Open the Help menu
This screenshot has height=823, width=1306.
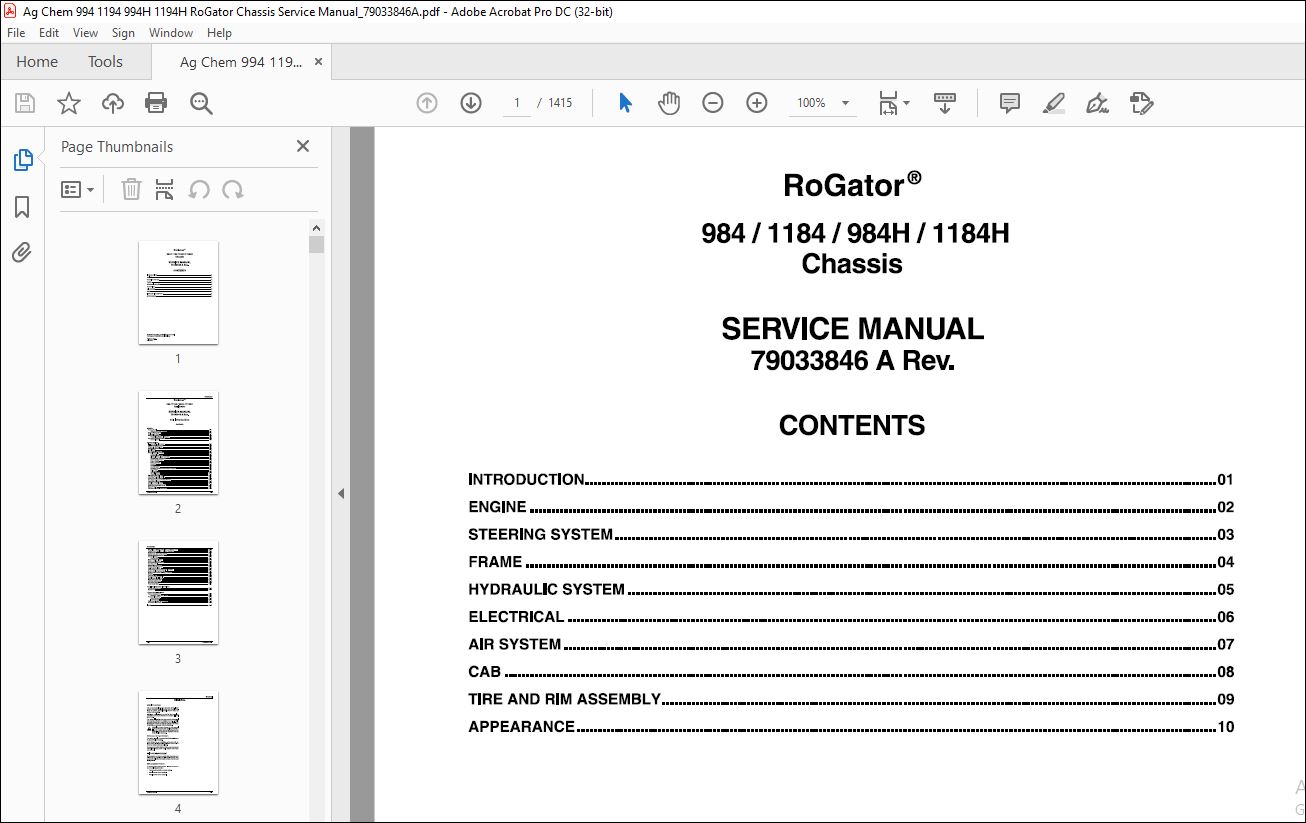[x=219, y=33]
